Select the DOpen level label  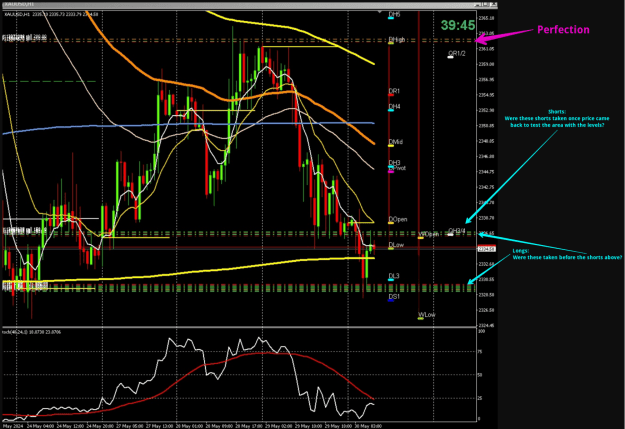click(x=398, y=219)
